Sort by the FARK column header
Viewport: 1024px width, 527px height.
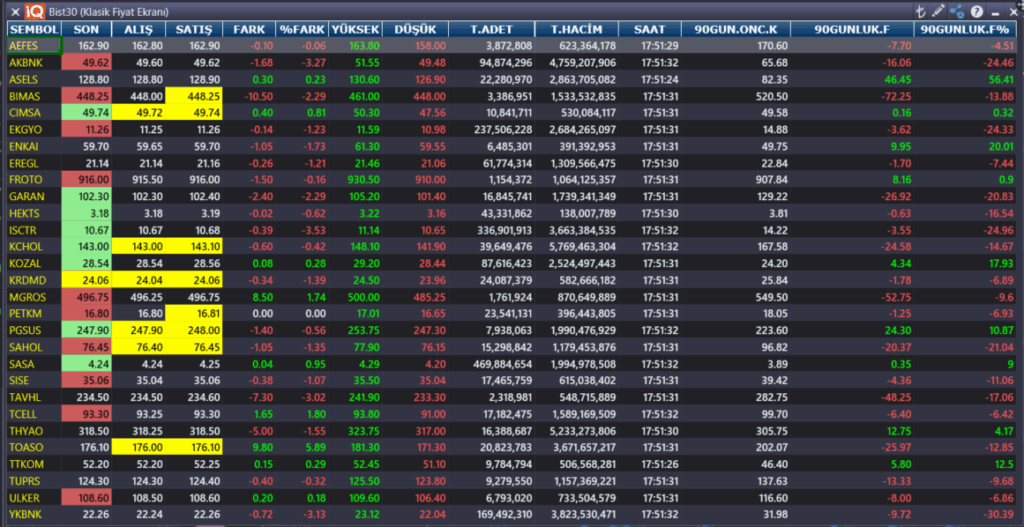pos(249,29)
